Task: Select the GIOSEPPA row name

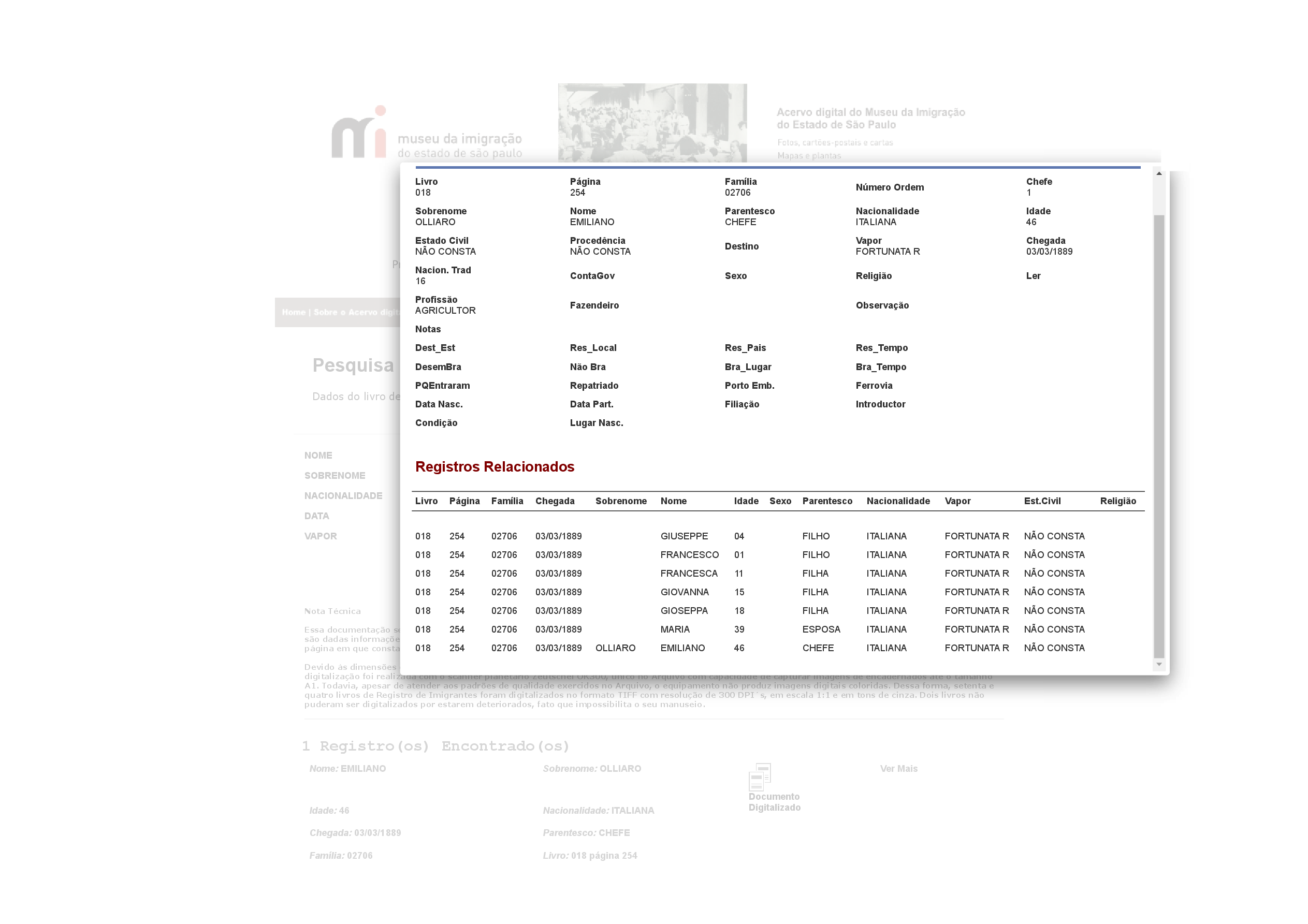Action: [684, 611]
